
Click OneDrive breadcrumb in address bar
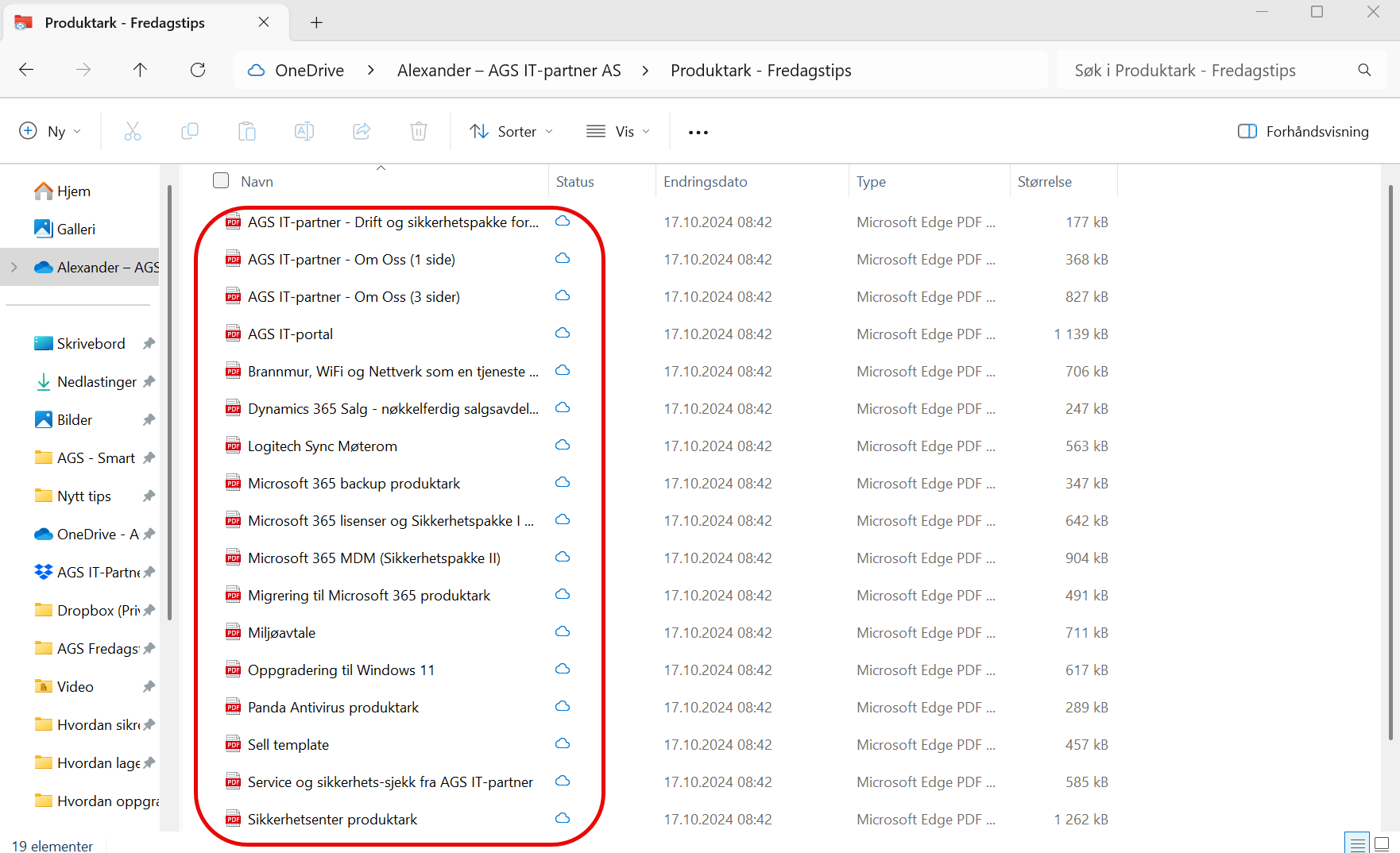click(309, 70)
